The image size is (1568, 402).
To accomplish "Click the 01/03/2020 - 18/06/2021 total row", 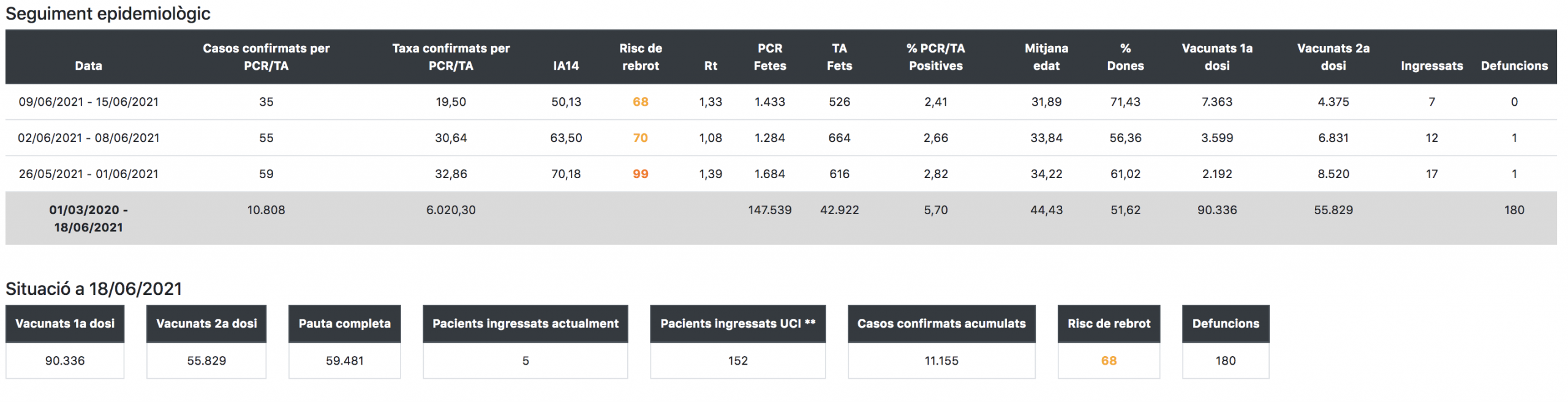I will tap(88, 218).
